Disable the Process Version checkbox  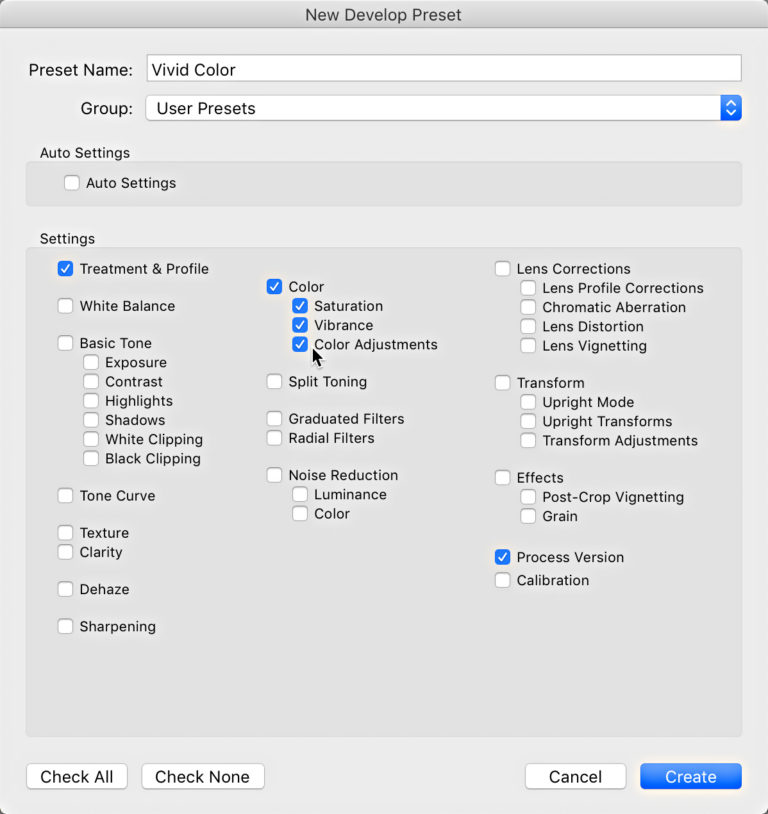502,557
